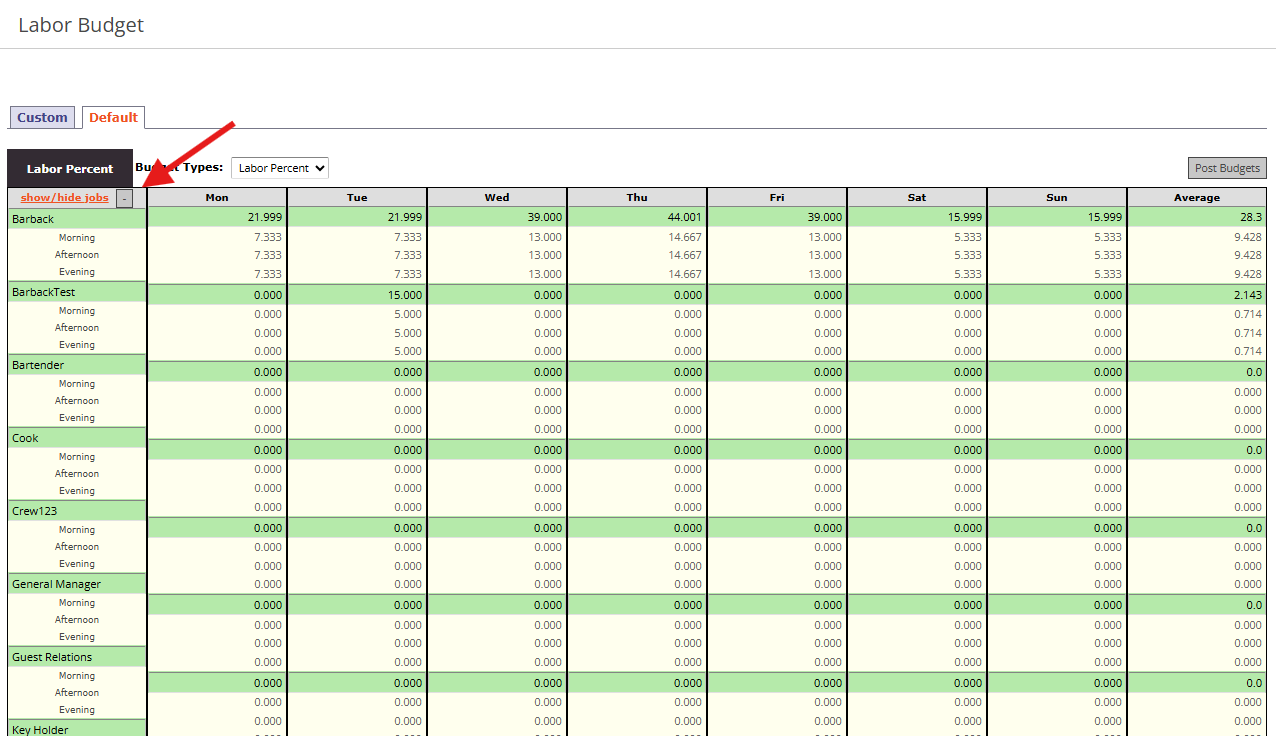Switch to the Custom tab
Viewport: 1276px width, 736px height.
(42, 117)
